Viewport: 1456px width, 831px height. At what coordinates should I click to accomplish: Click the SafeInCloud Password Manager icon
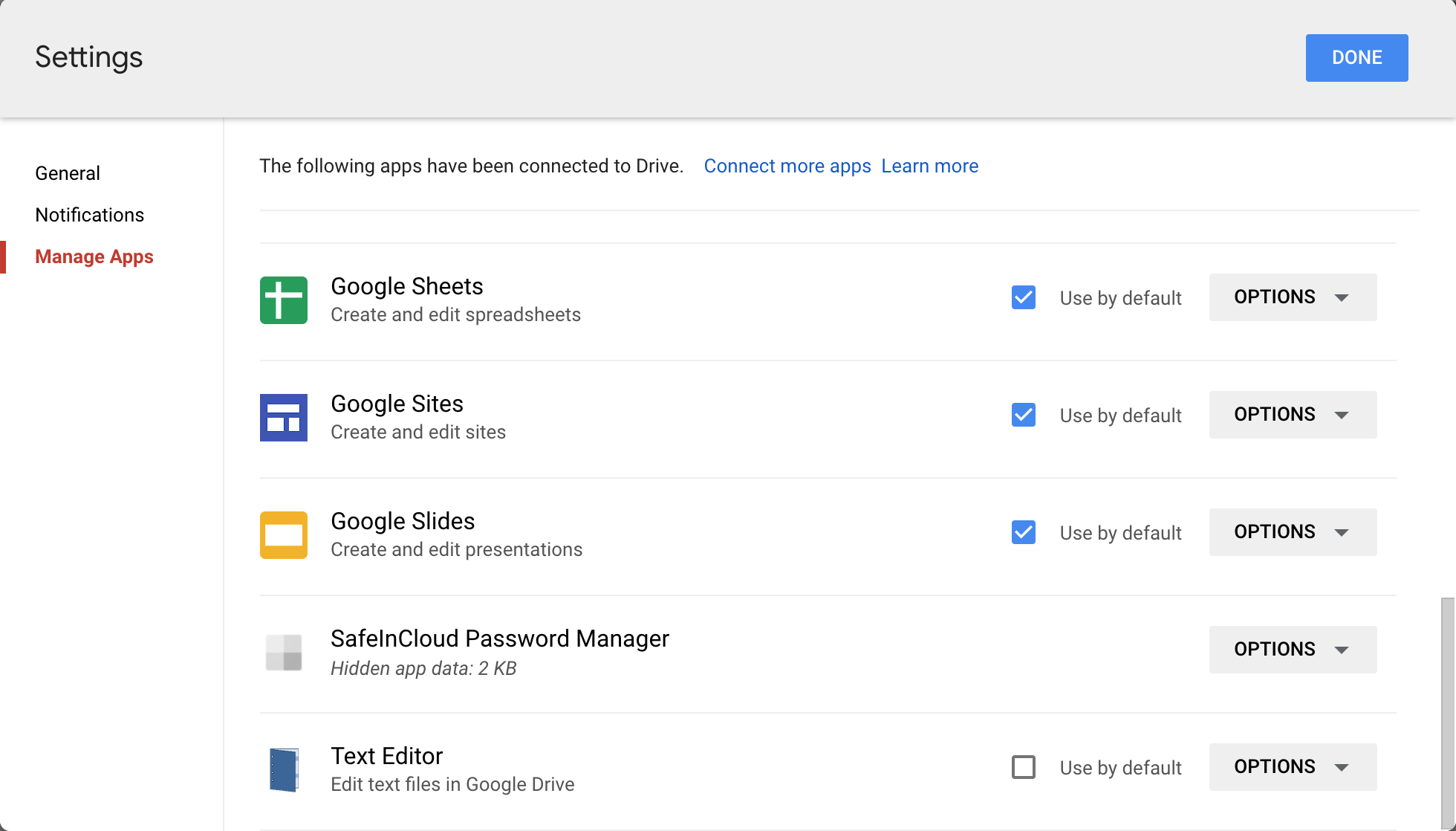283,653
